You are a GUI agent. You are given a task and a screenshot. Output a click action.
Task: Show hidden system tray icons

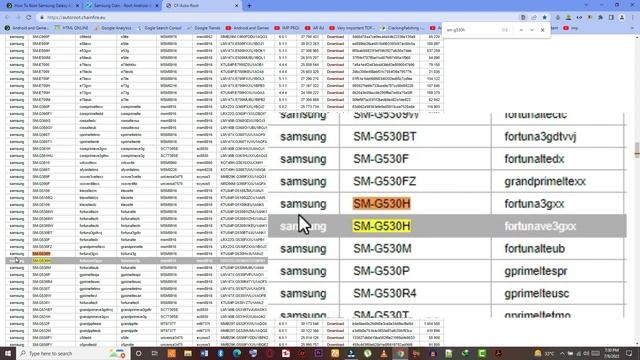[562, 353]
